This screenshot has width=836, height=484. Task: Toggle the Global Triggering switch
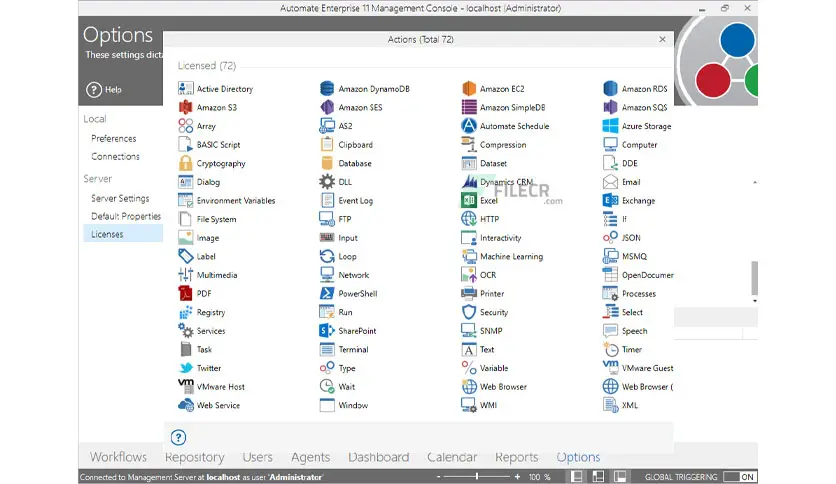[741, 477]
